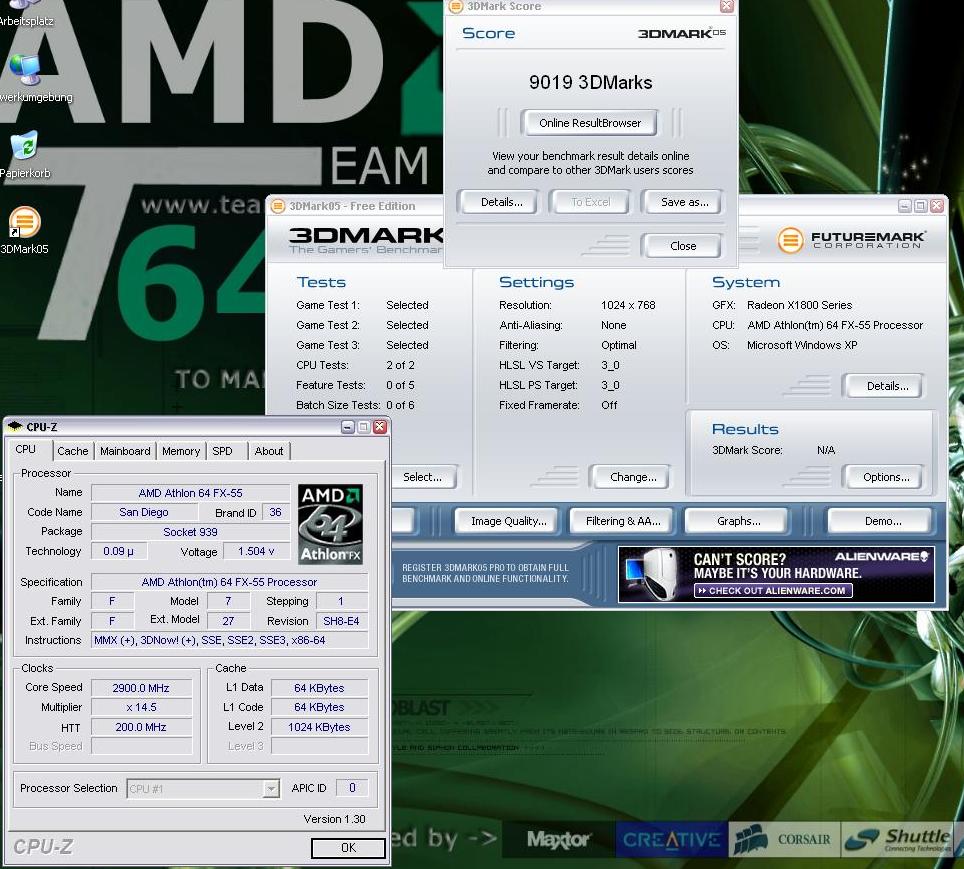The width and height of the screenshot is (964, 869).
Task: Click the Corsair sponsor logo
Action: pos(784,839)
